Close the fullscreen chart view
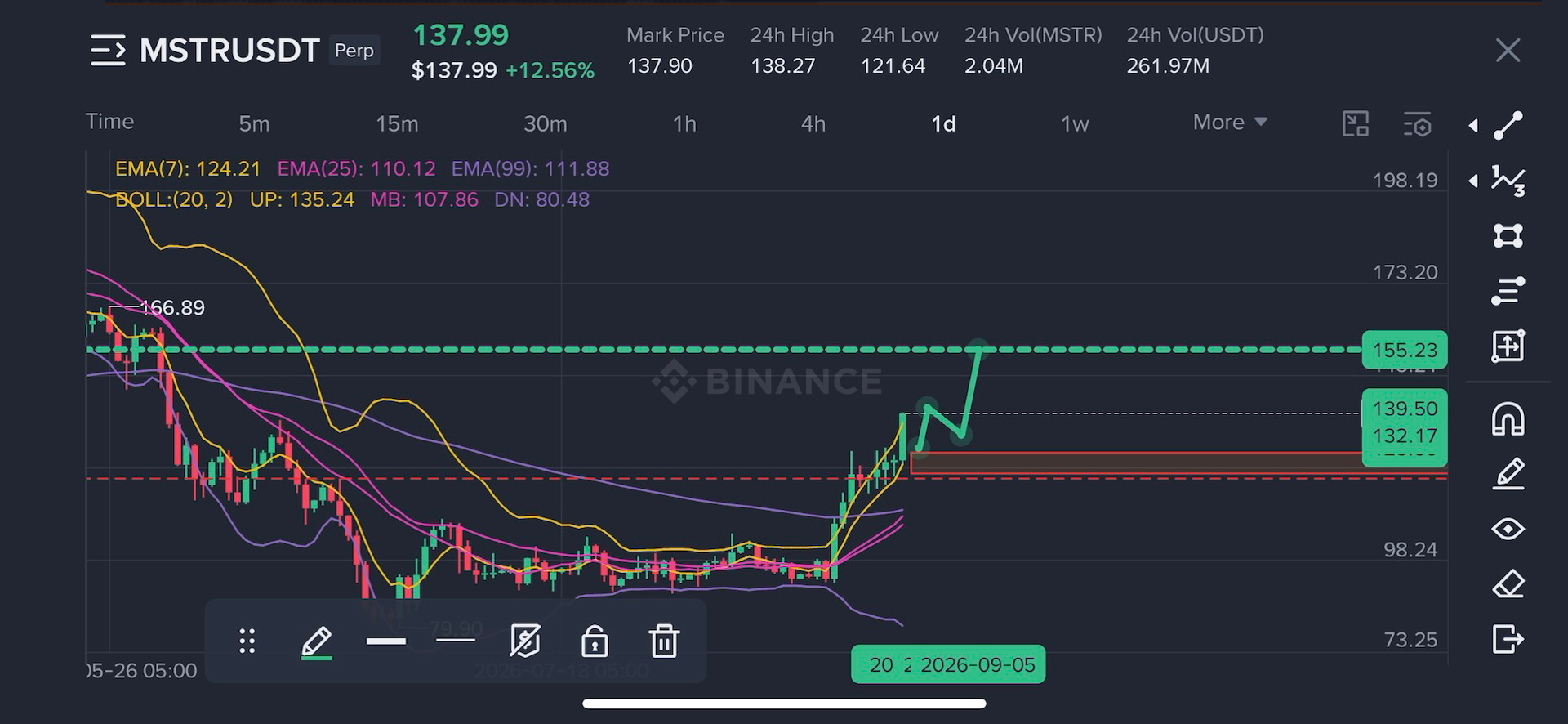The height and width of the screenshot is (724, 1568). tap(1508, 51)
